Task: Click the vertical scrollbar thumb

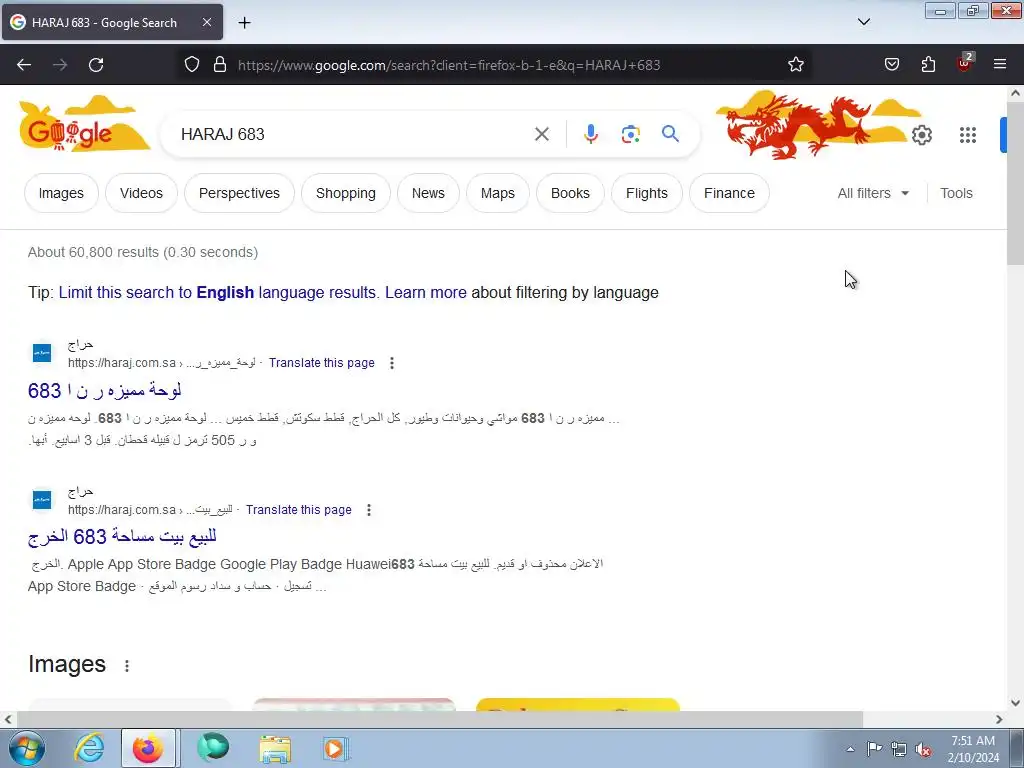Action: [1015, 183]
